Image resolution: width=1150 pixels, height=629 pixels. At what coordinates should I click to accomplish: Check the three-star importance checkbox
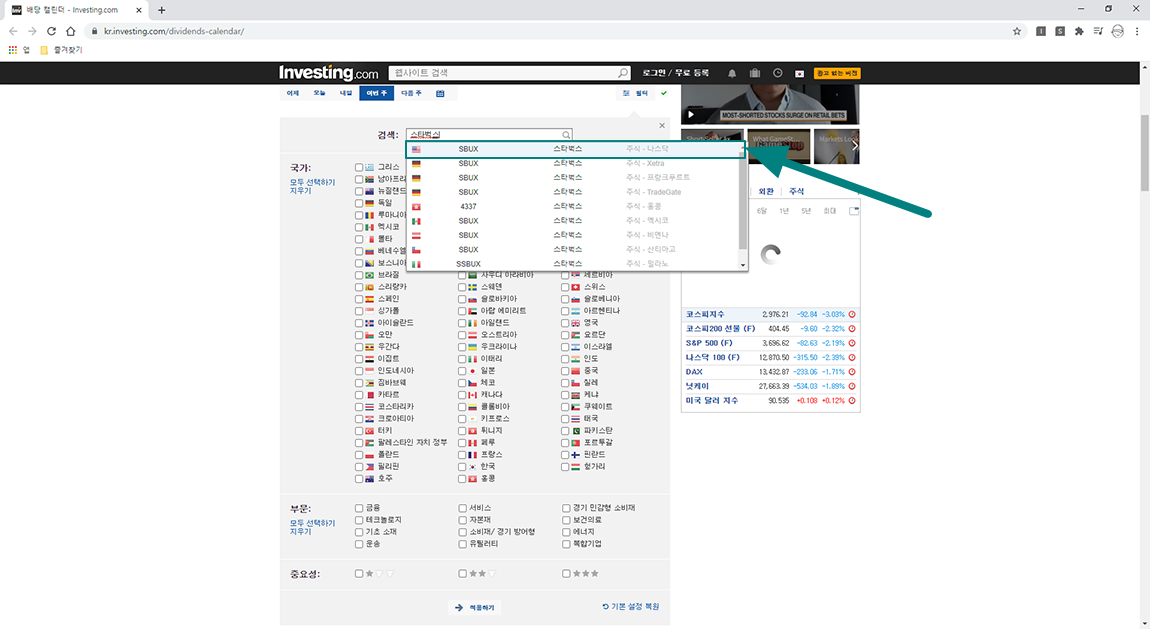coord(565,574)
